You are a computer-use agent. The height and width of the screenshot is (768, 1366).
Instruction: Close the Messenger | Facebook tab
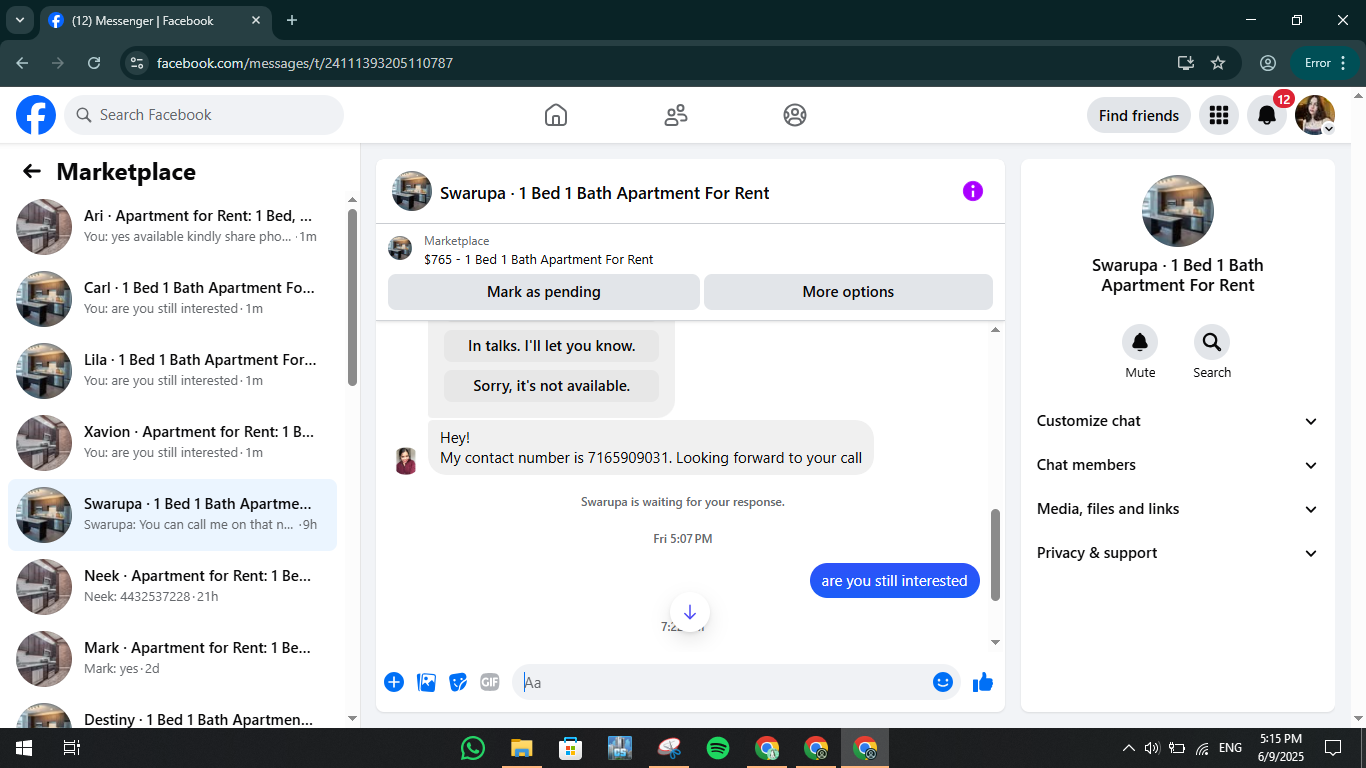click(x=256, y=20)
